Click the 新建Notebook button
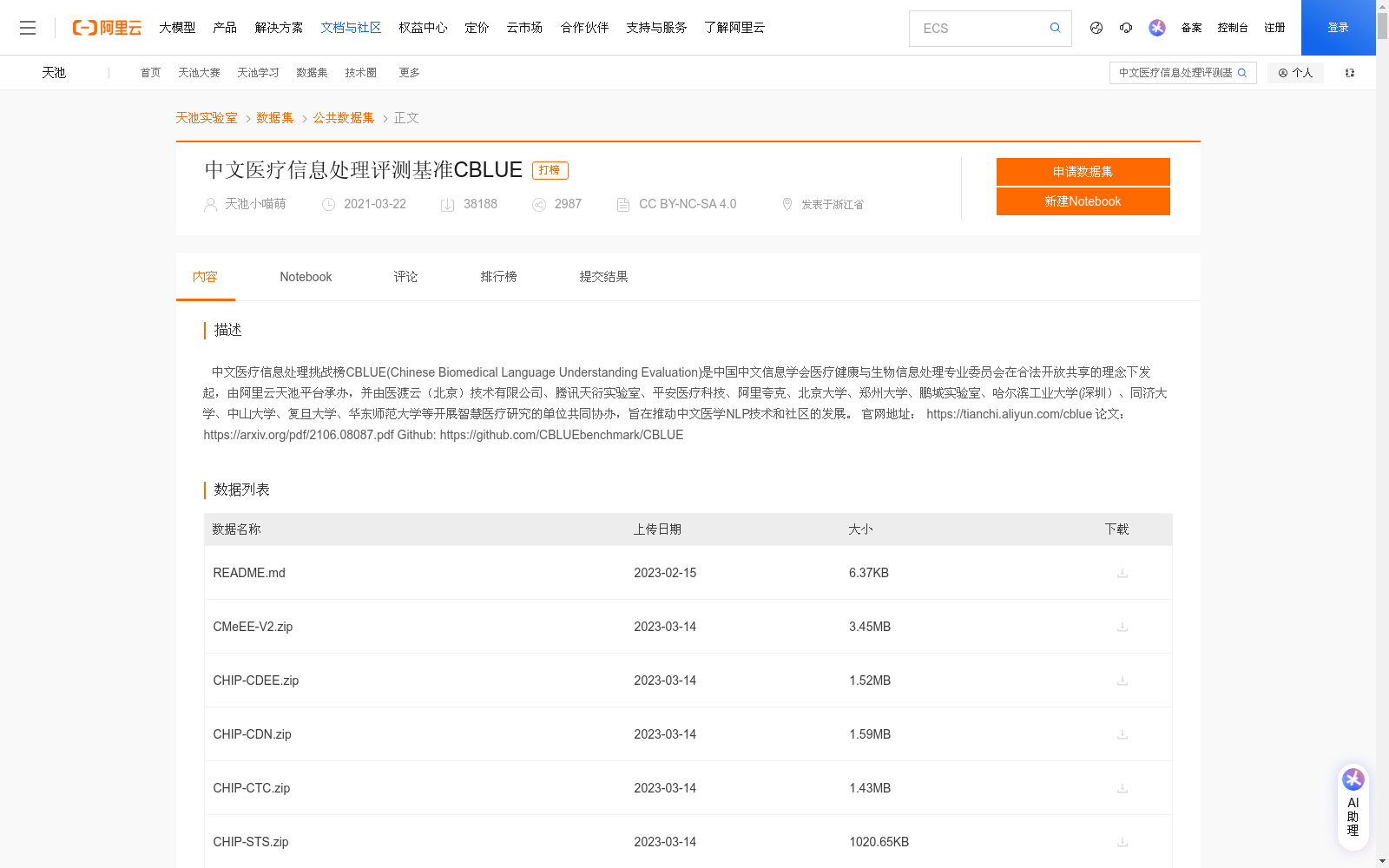This screenshot has width=1389, height=868. (1083, 201)
